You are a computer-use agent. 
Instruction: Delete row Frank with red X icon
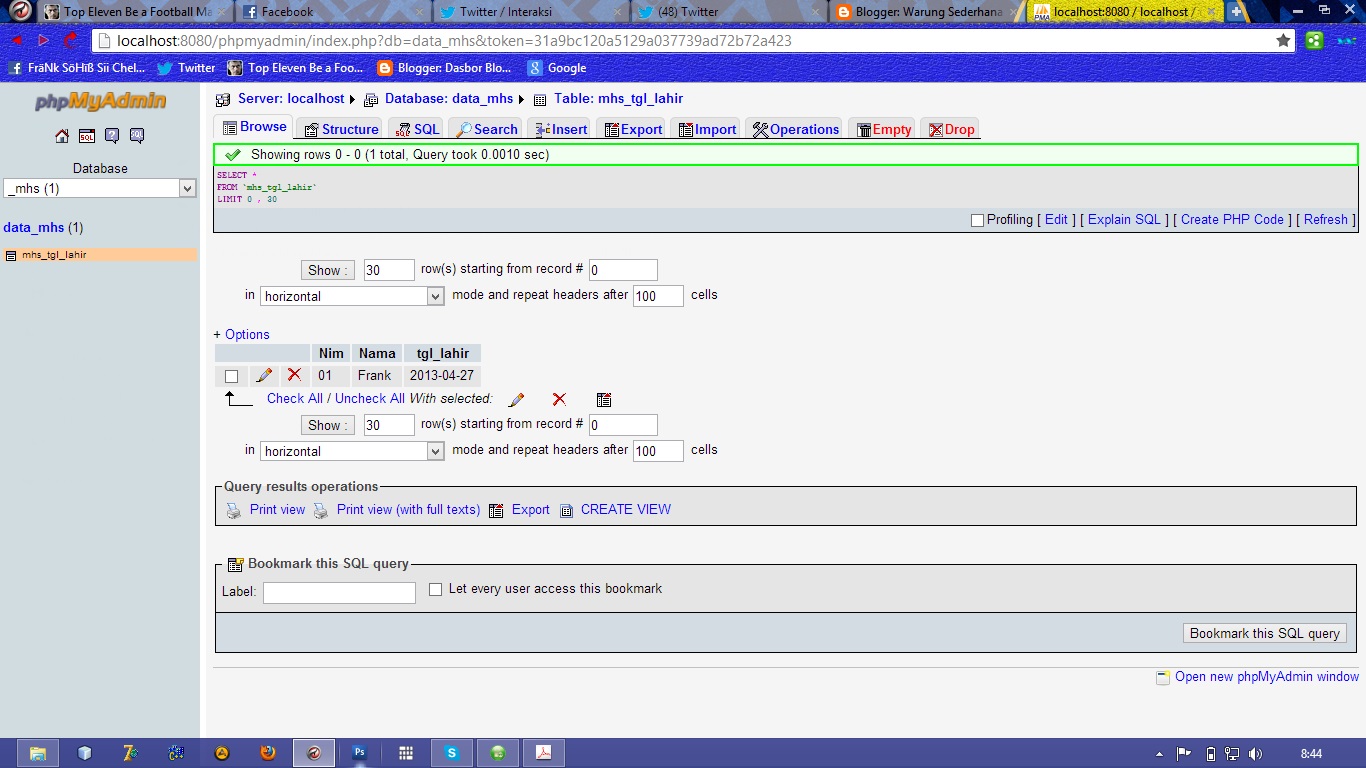(294, 375)
